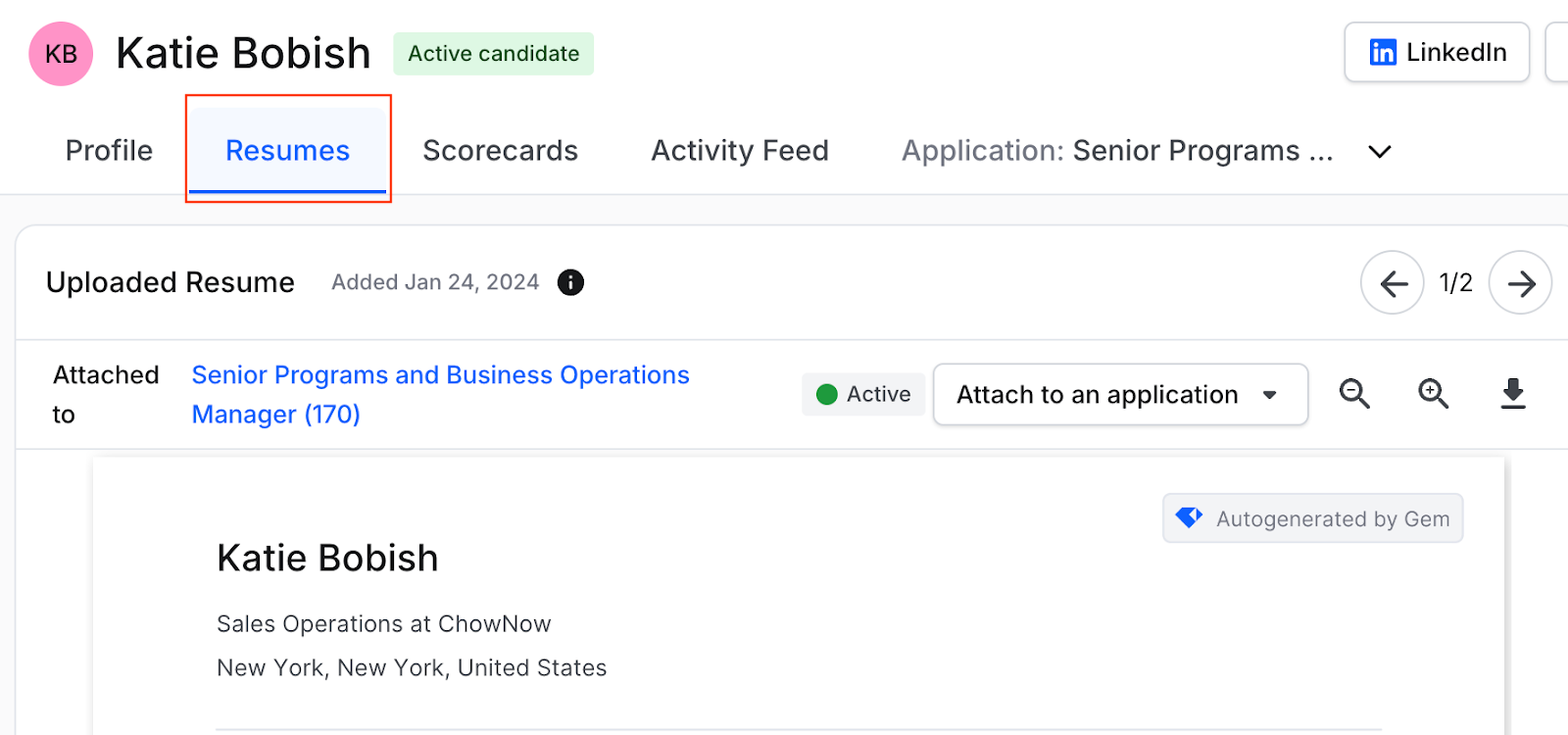Click the Attach dropdown caret arrow
The image size is (1568, 735).
point(1270,395)
